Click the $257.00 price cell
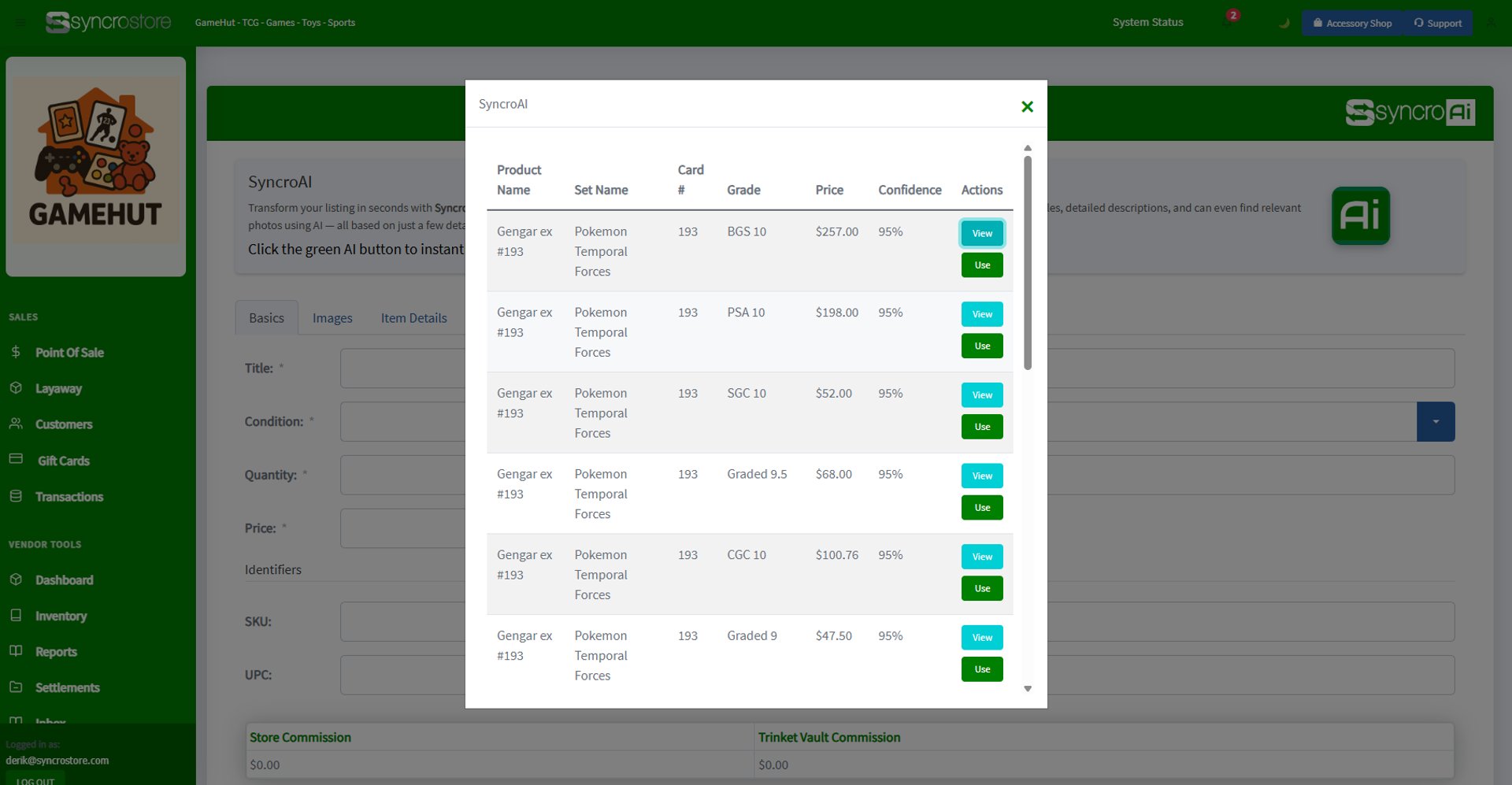 pyautogui.click(x=837, y=231)
